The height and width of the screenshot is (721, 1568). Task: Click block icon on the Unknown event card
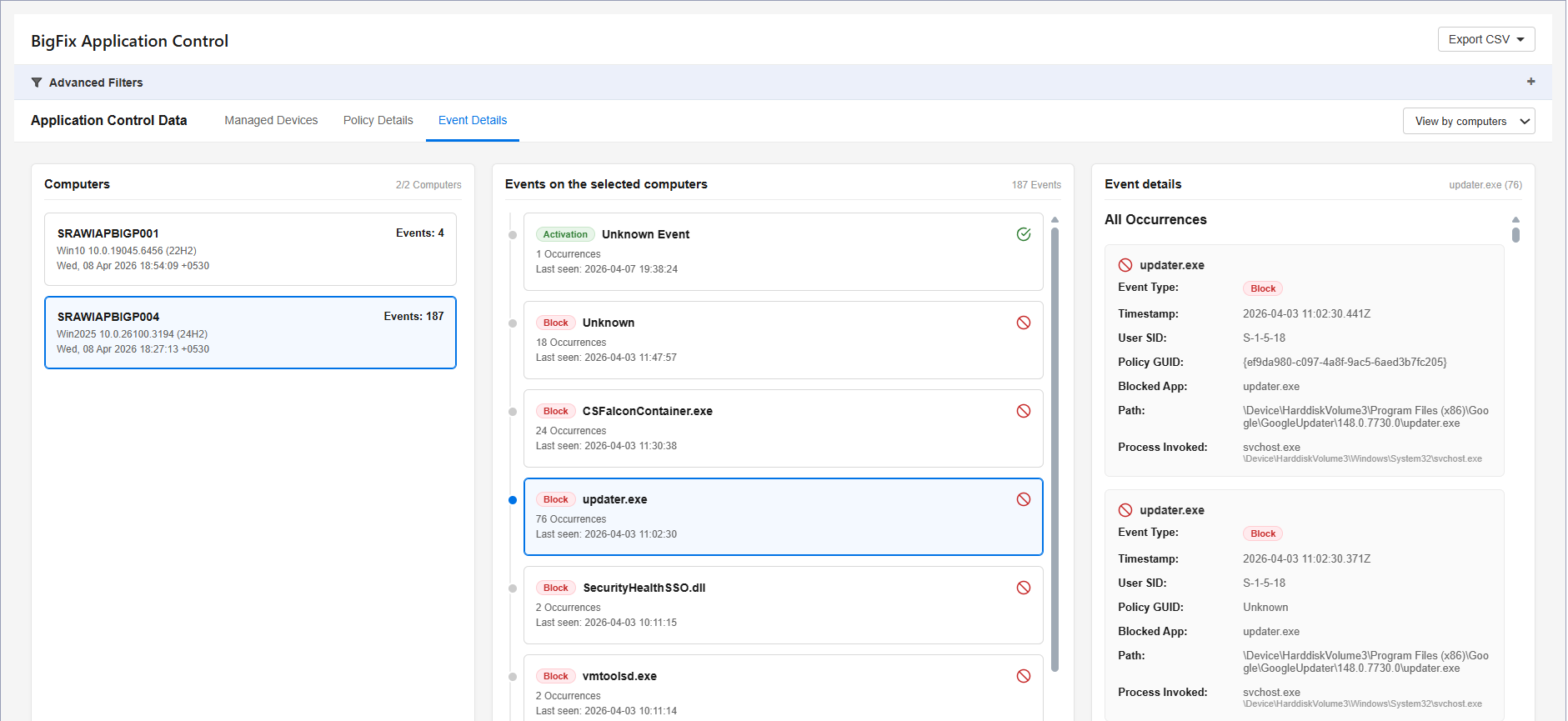(1024, 323)
